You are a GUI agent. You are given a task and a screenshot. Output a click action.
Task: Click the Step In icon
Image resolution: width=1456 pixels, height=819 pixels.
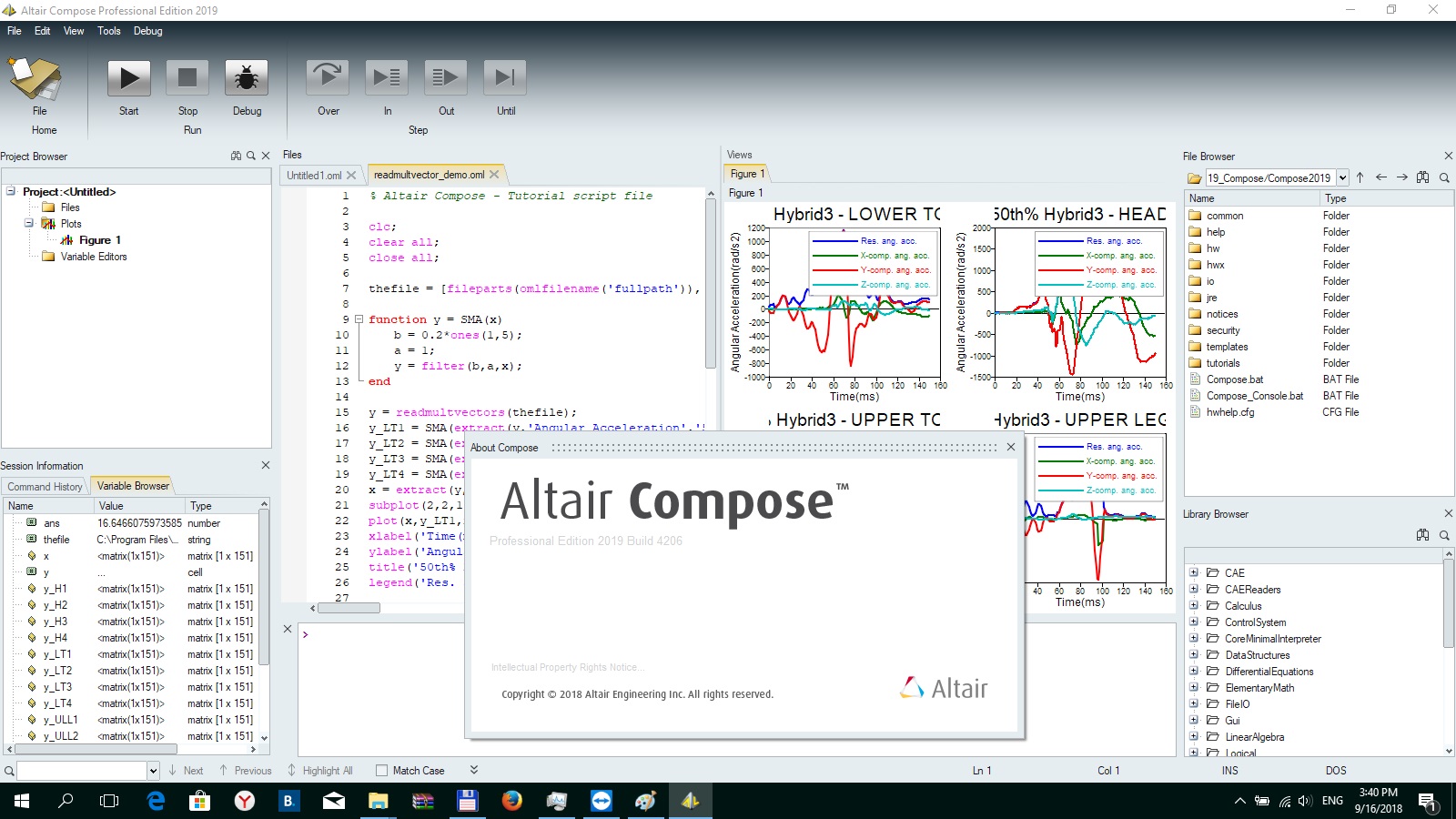tap(388, 78)
